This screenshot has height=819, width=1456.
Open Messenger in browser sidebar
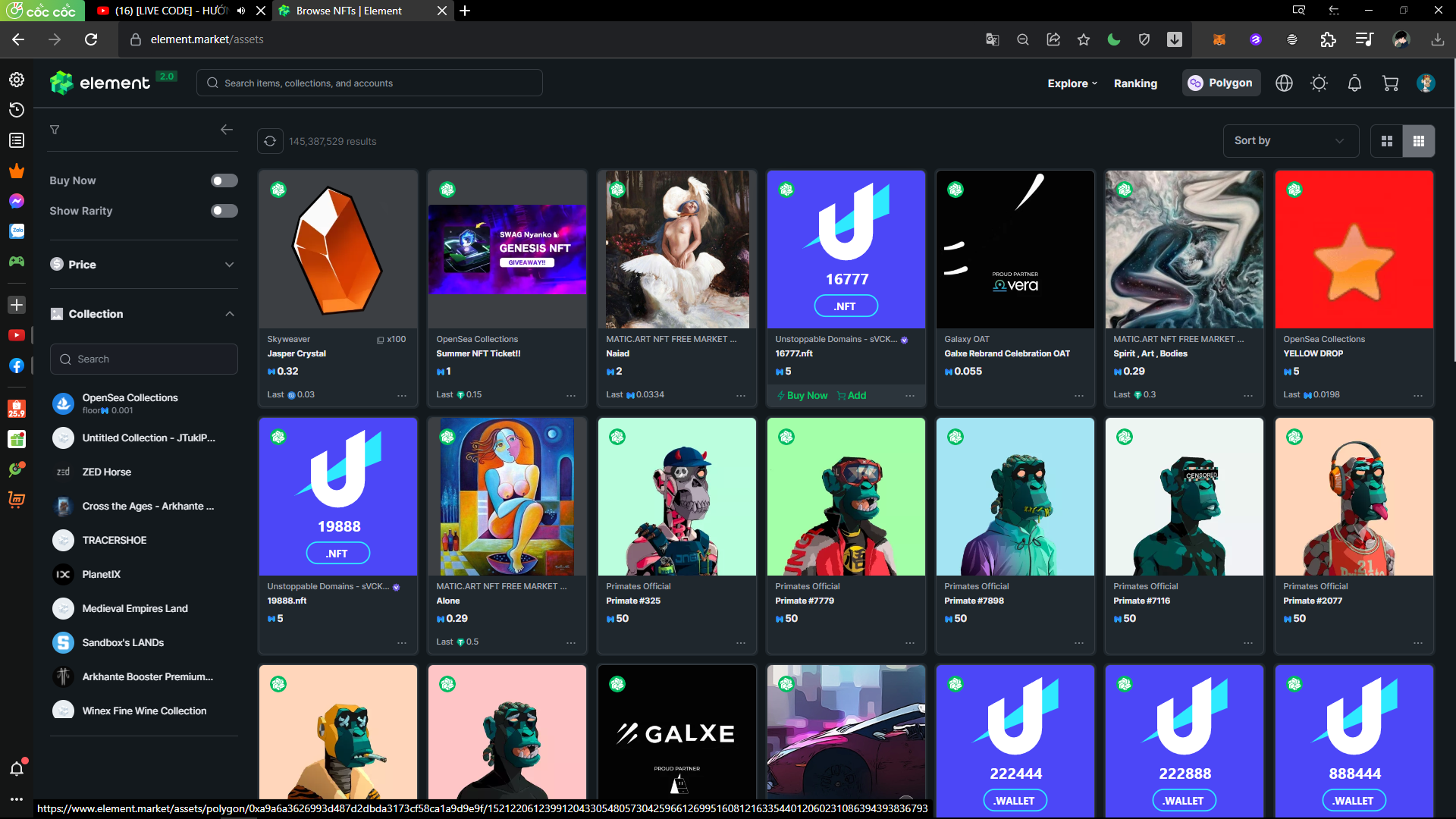pos(17,201)
